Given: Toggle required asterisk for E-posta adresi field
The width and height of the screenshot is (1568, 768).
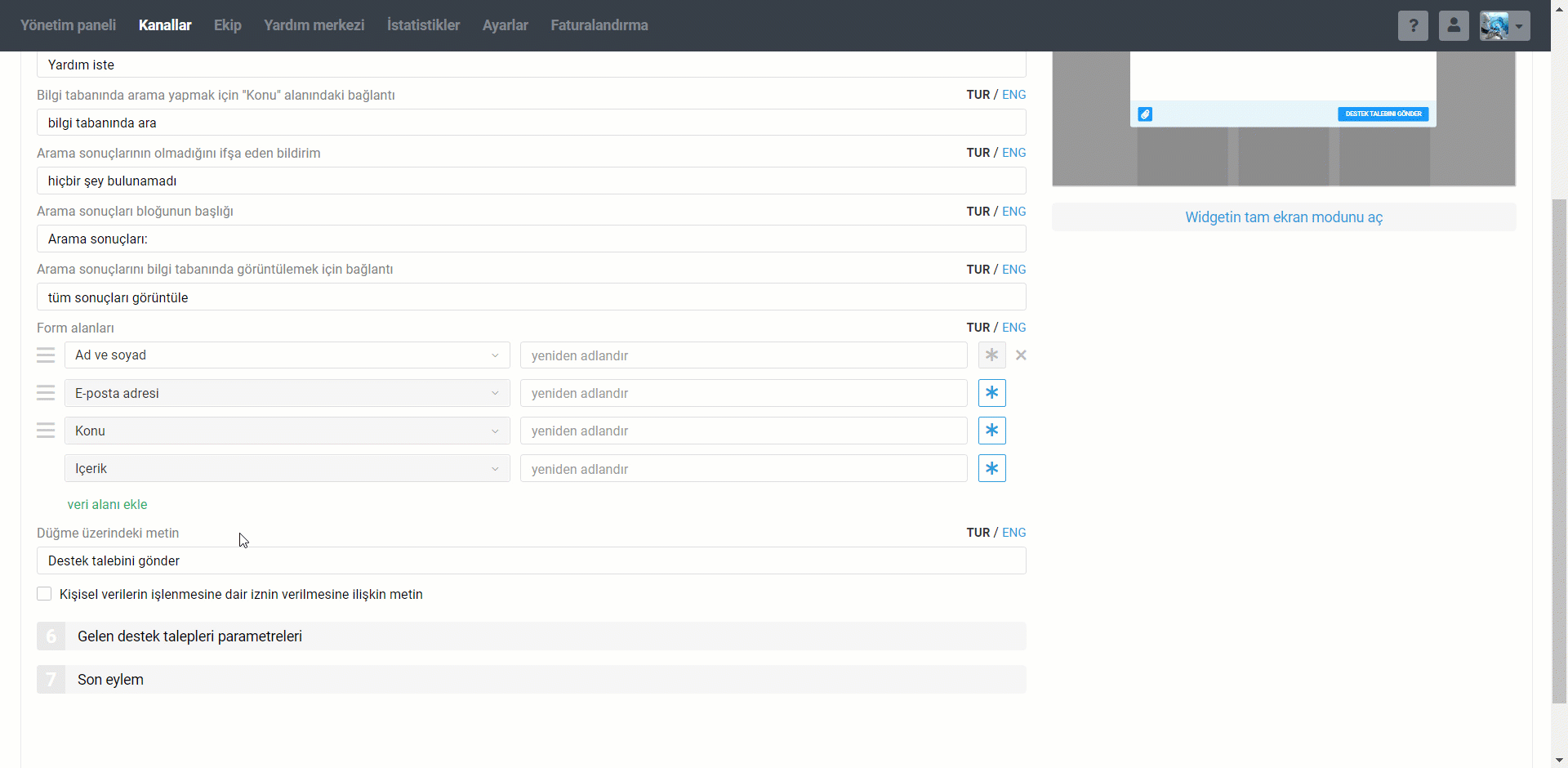Looking at the screenshot, I should pos(991,393).
